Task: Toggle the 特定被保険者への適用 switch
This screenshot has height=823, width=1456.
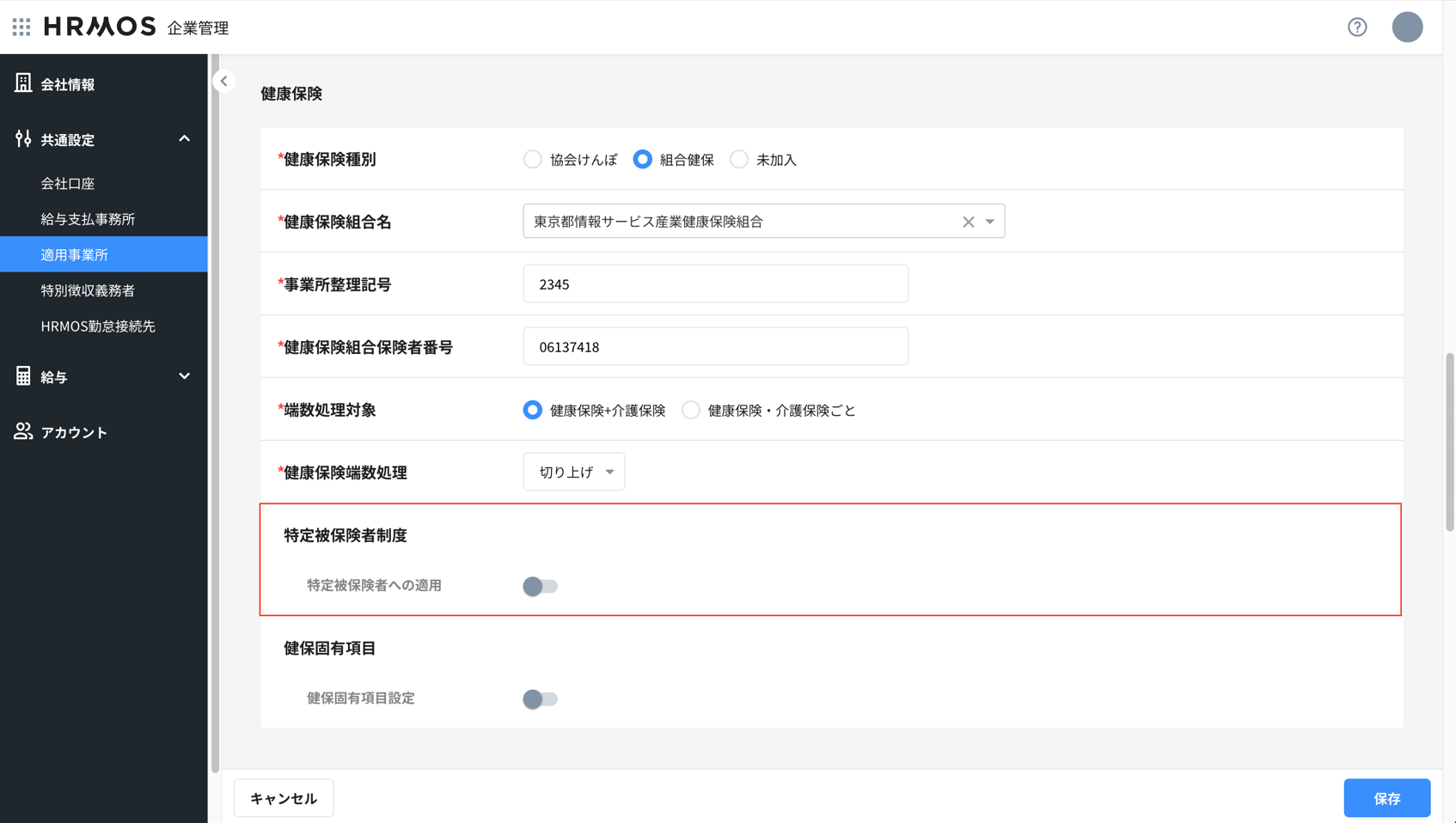Action: pyautogui.click(x=540, y=586)
